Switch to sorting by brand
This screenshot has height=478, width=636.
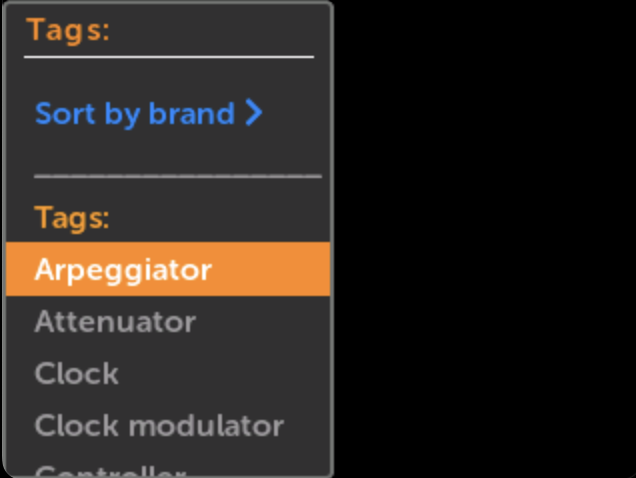(x=135, y=114)
